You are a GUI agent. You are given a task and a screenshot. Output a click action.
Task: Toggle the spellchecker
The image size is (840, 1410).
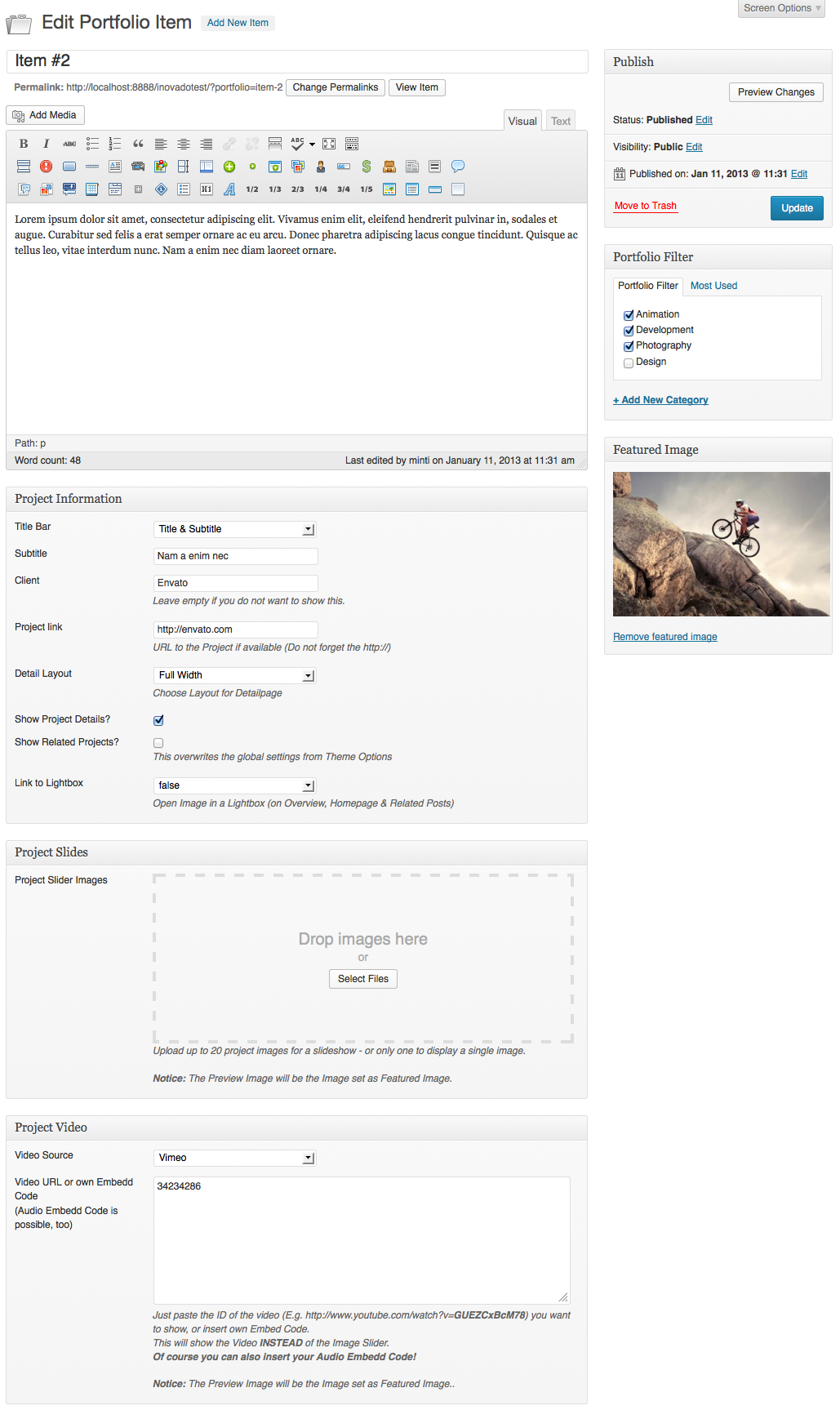[297, 144]
